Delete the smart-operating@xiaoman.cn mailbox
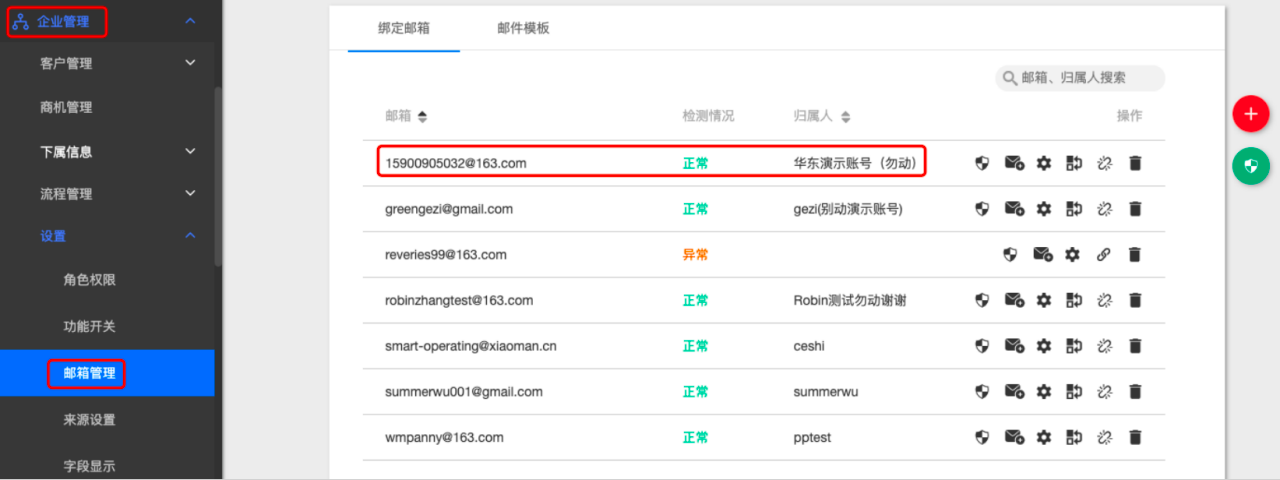The width and height of the screenshot is (1280, 480). [1135, 346]
